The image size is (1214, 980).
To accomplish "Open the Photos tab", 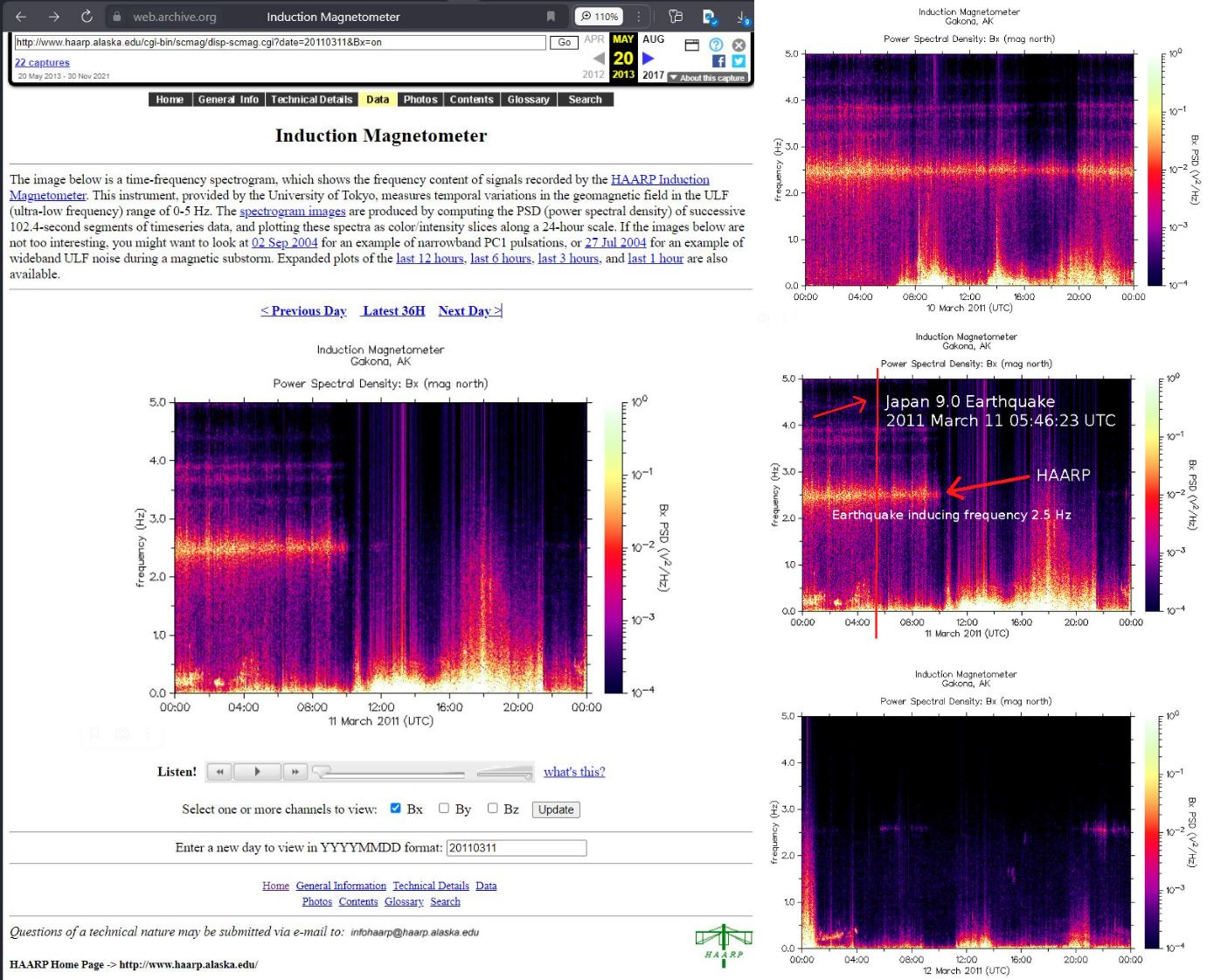I will click(x=420, y=100).
